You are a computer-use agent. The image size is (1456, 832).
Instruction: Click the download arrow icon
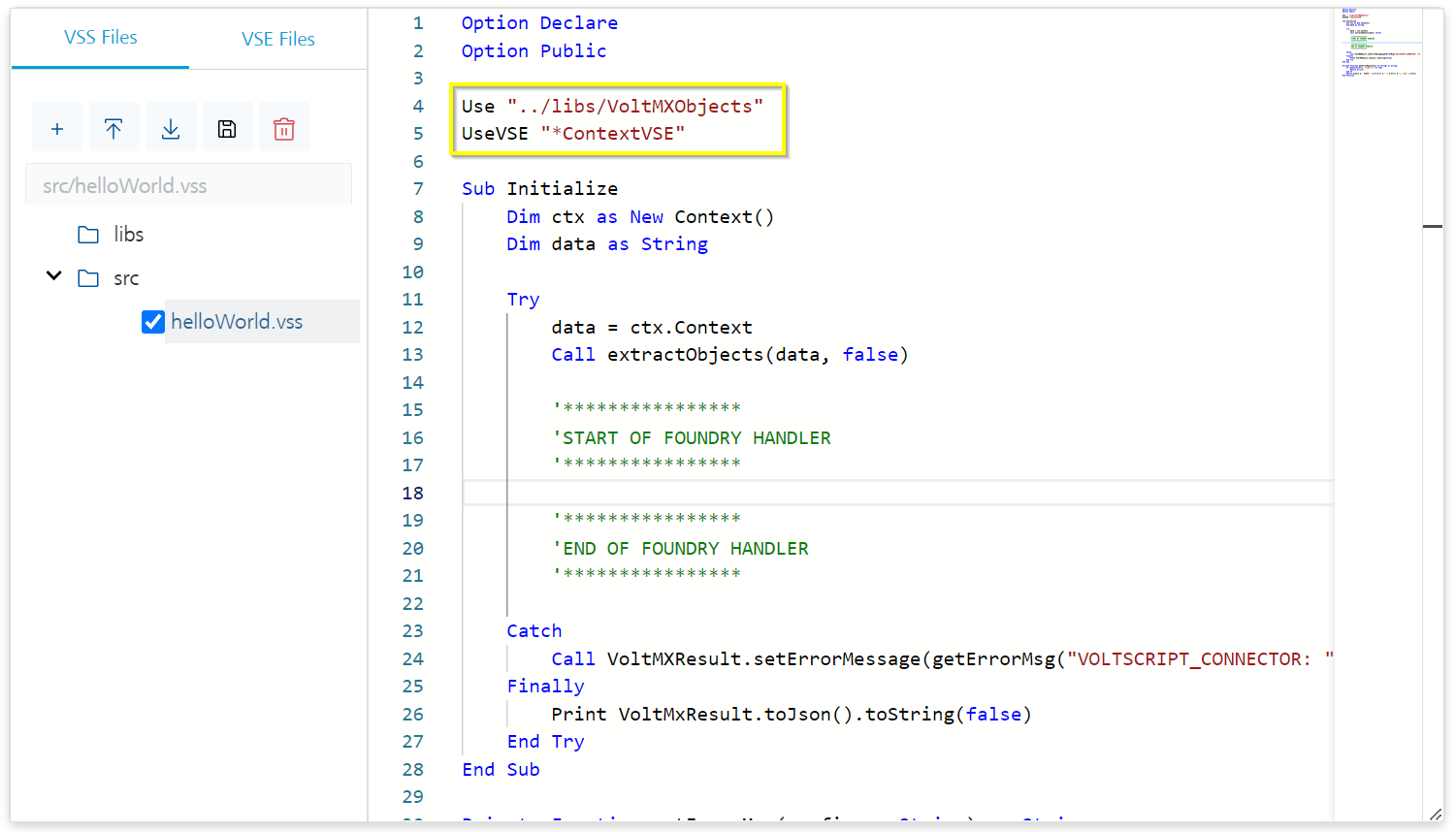pyautogui.click(x=171, y=128)
